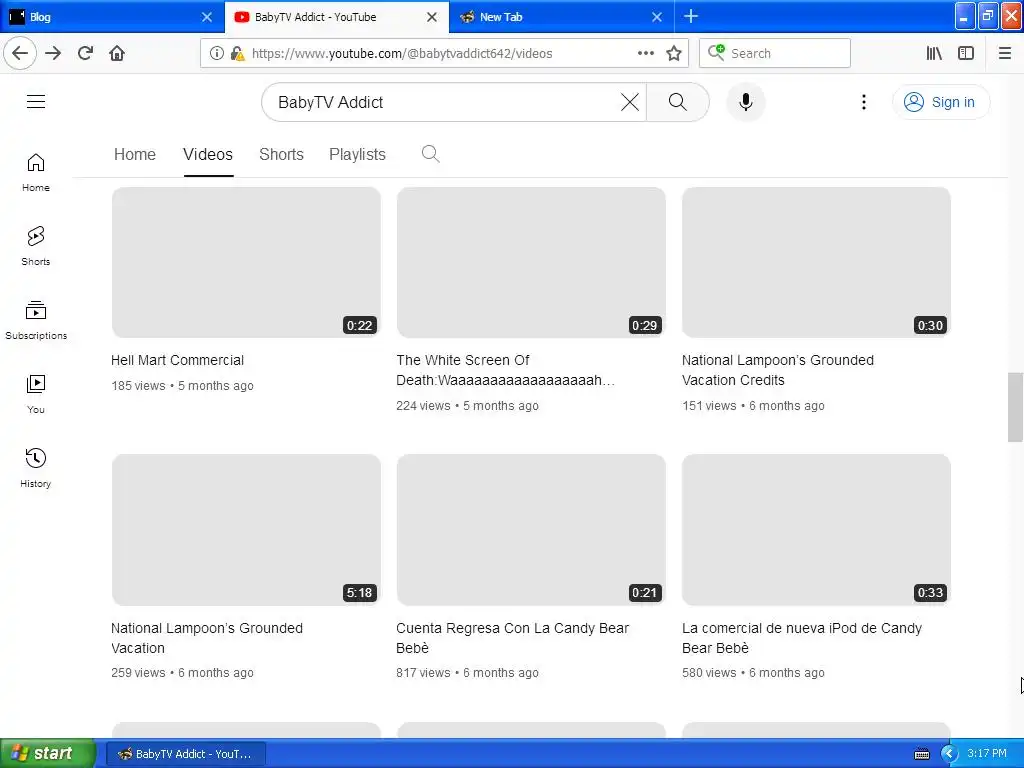Image resolution: width=1024 pixels, height=768 pixels.
Task: Switch to the New Tab browser tab
Action: [562, 17]
